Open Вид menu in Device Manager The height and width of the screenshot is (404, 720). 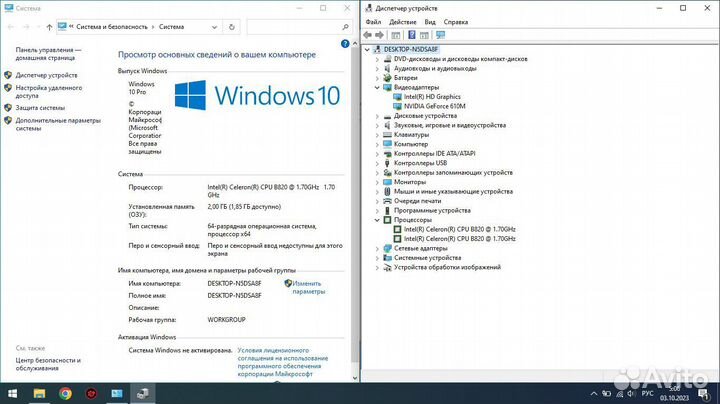click(430, 22)
